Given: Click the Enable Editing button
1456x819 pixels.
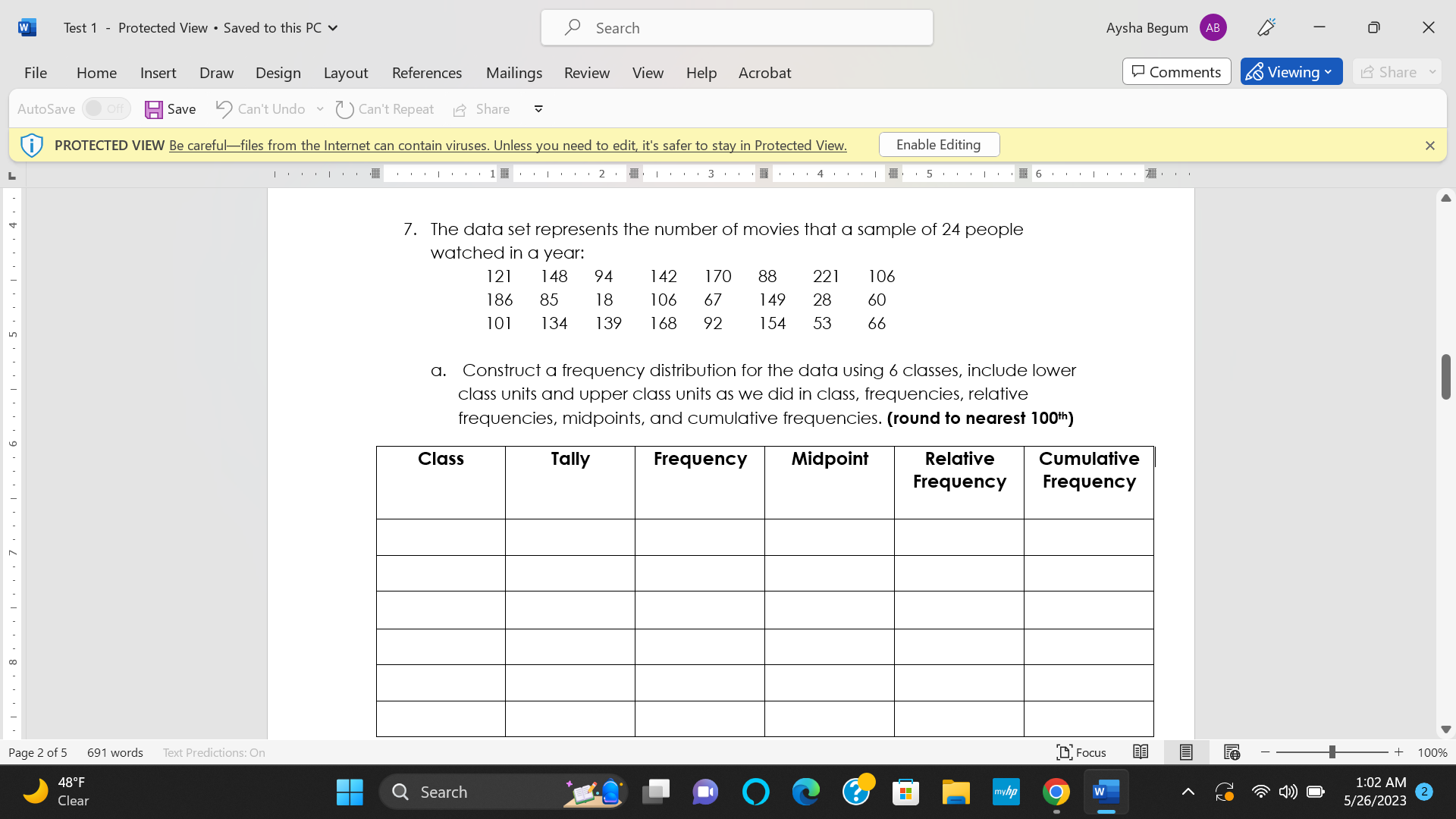Looking at the screenshot, I should (939, 144).
